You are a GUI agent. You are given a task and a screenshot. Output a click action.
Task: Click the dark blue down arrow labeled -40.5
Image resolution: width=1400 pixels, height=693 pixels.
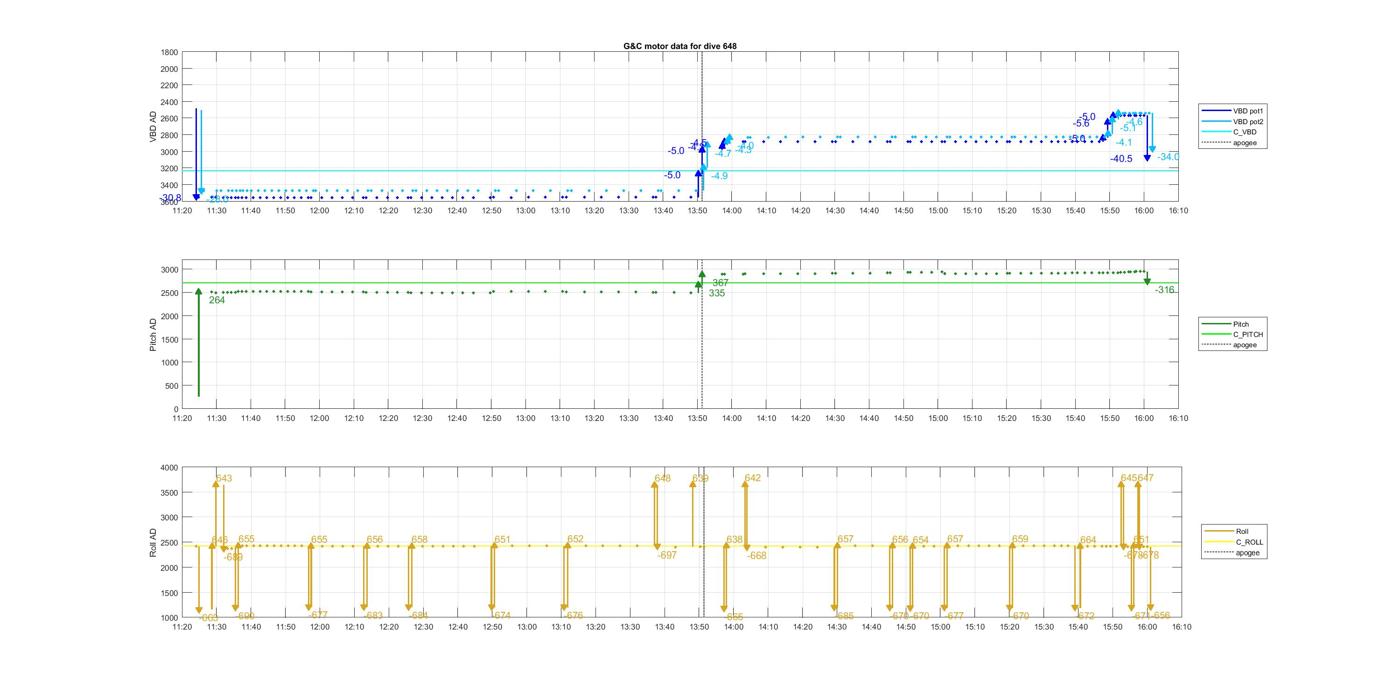[x=1147, y=137]
